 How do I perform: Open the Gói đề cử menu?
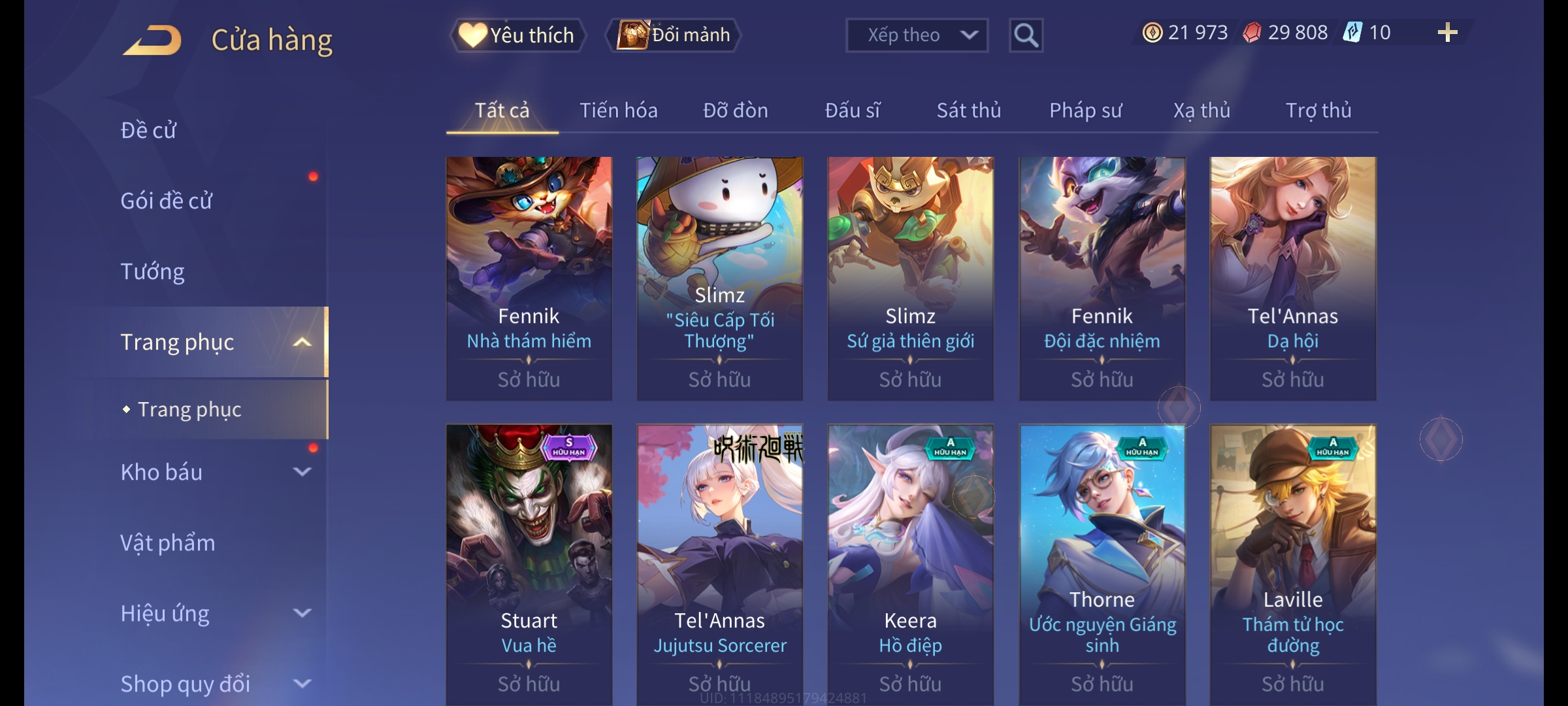pyautogui.click(x=167, y=201)
